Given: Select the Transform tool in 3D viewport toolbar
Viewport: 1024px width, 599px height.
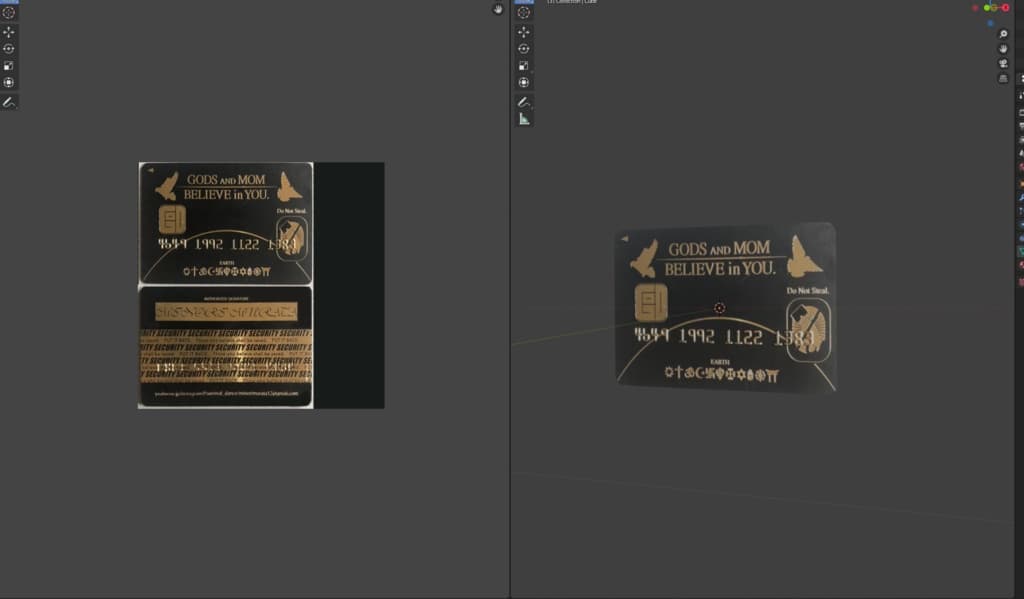Looking at the screenshot, I should [524, 82].
